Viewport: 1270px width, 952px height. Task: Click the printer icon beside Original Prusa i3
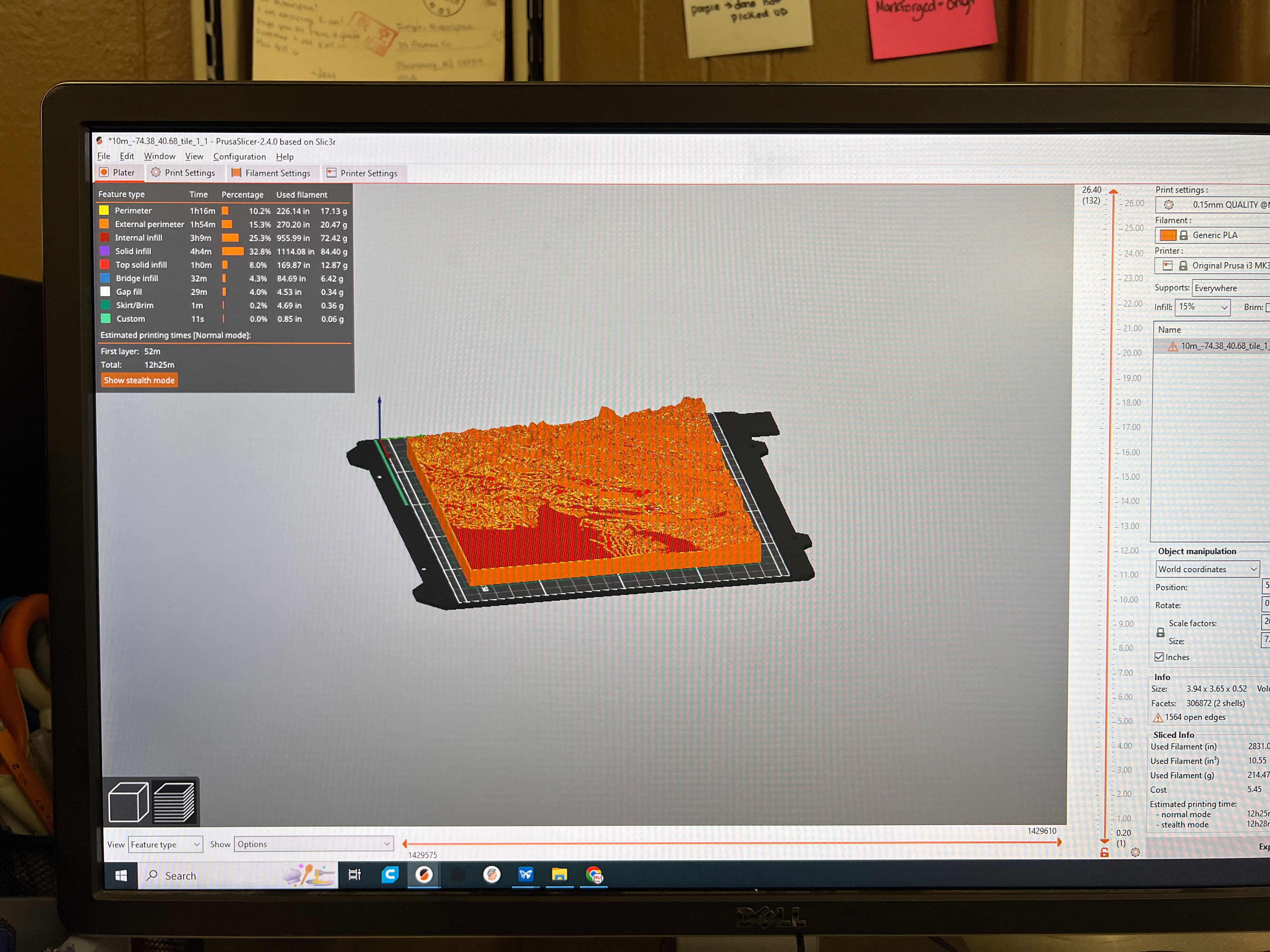[x=1167, y=265]
